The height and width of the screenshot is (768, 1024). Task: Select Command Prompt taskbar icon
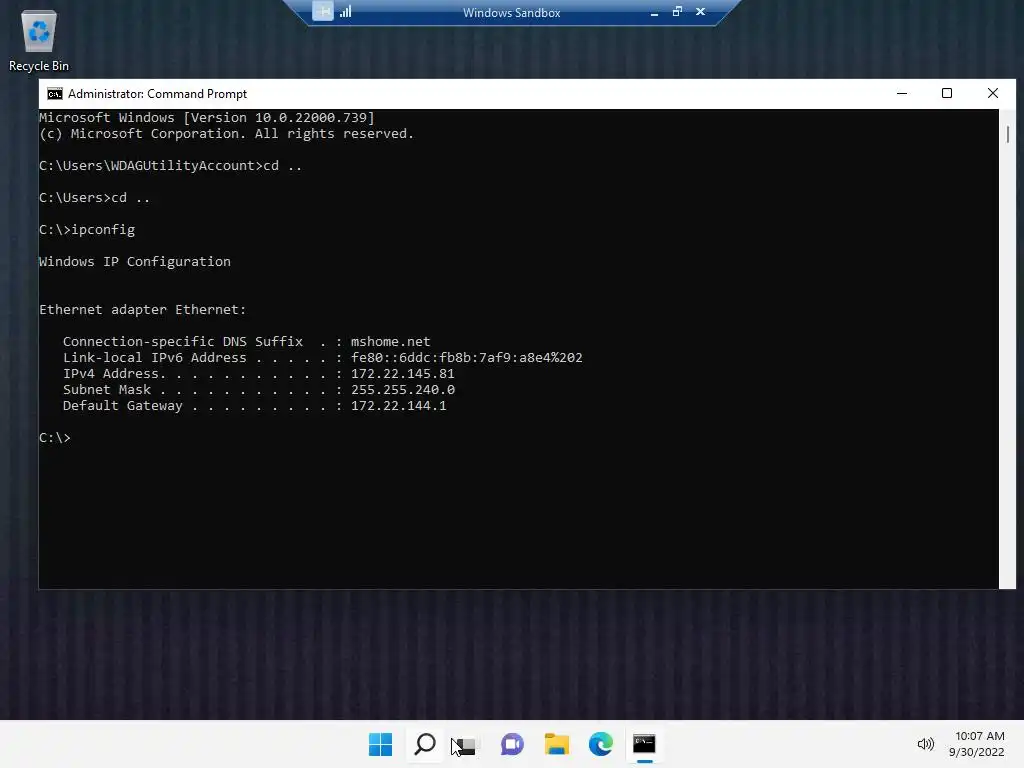[645, 744]
